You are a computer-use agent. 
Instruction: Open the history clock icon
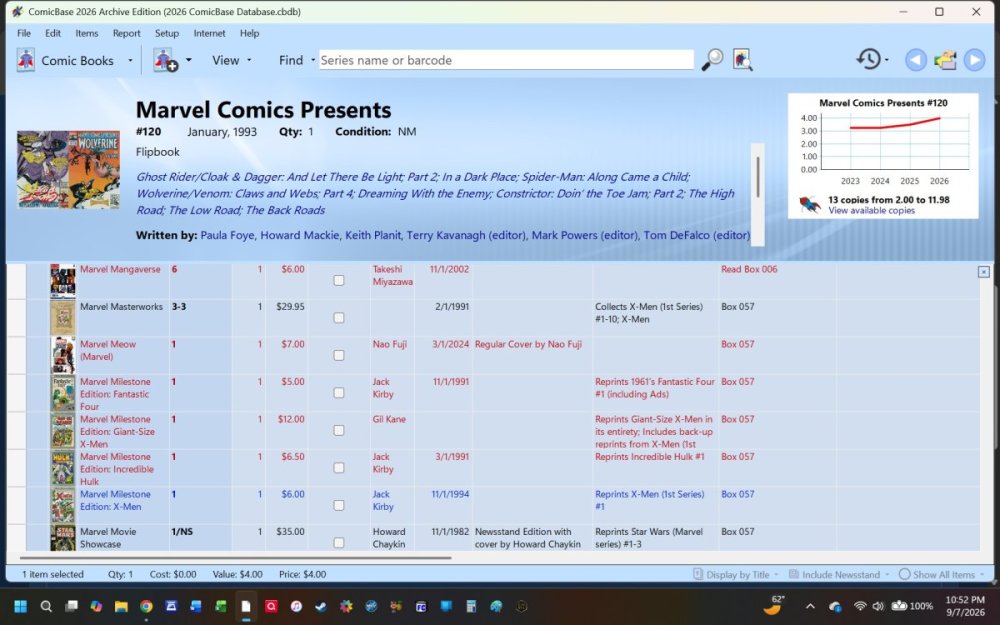(869, 59)
